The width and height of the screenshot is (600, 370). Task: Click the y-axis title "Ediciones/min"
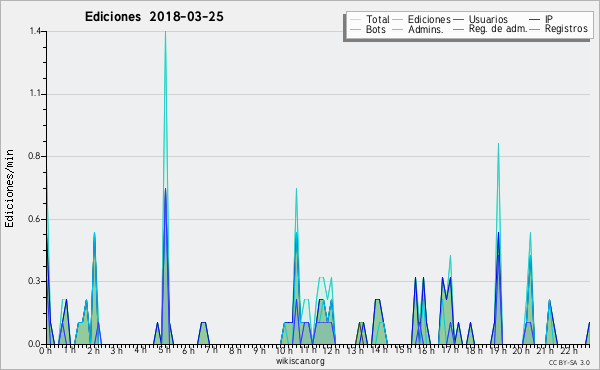9,188
